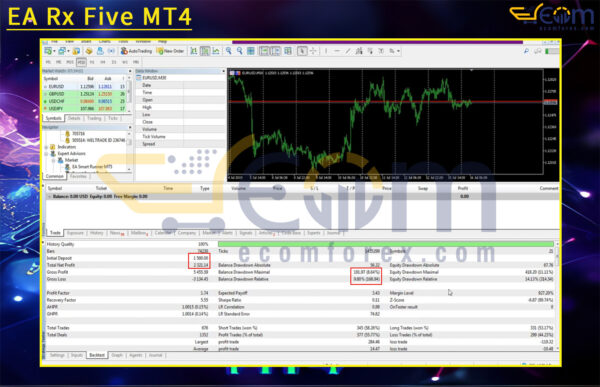
Task: Select USDCHF row in Market Watch
Action: 84,101
